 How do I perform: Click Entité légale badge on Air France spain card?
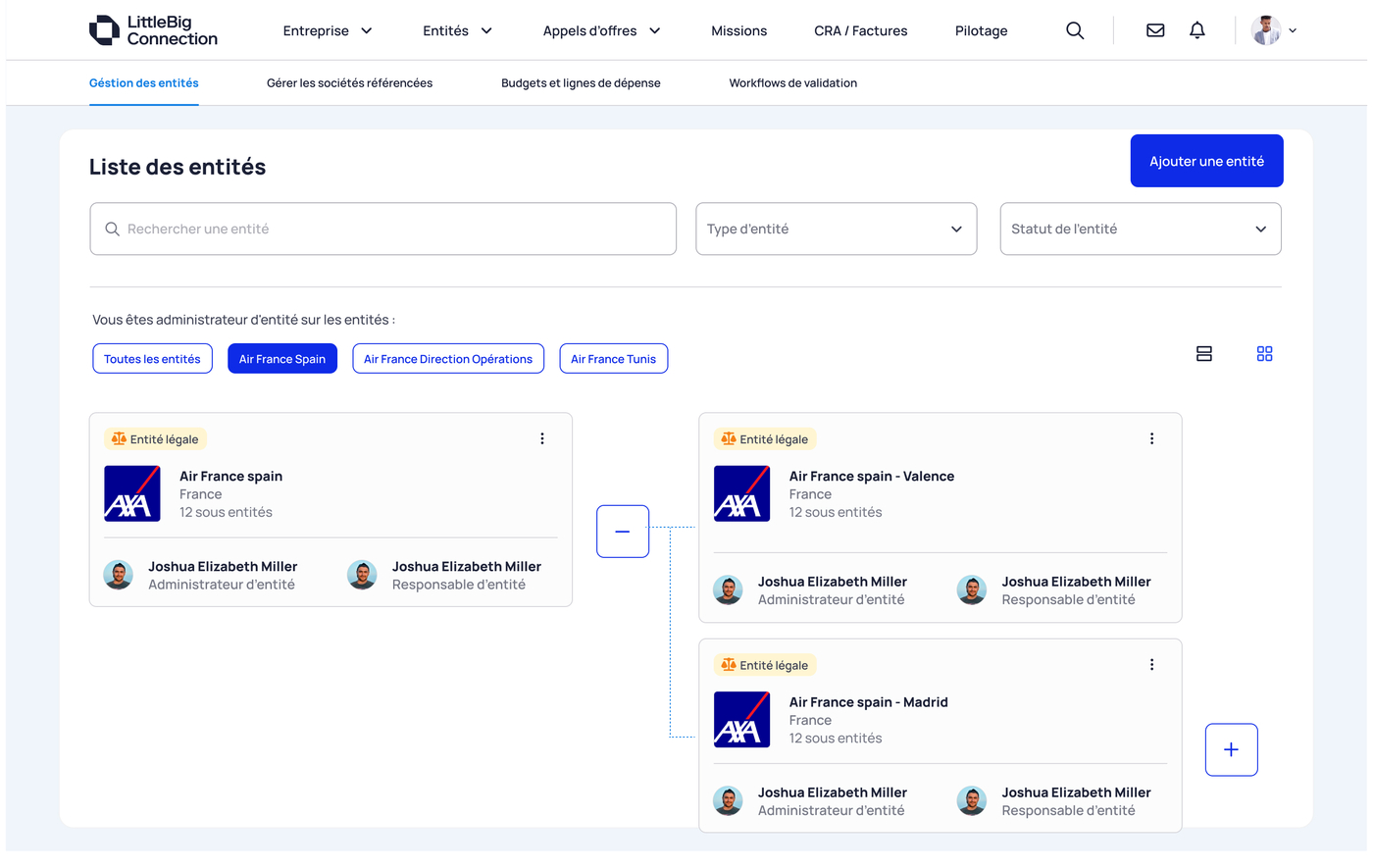pyautogui.click(x=155, y=439)
